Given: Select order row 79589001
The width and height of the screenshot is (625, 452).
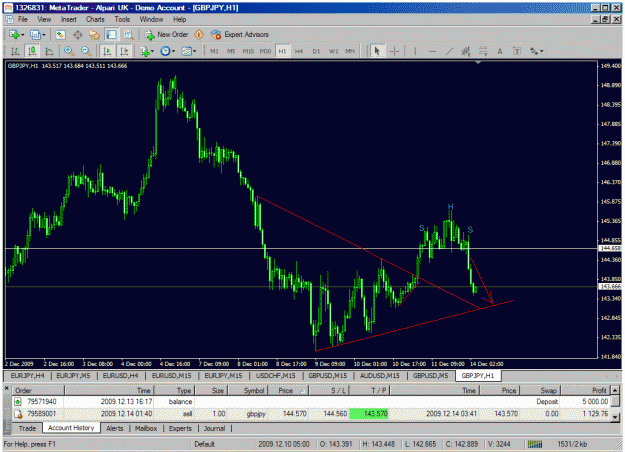Looking at the screenshot, I should coord(312,414).
